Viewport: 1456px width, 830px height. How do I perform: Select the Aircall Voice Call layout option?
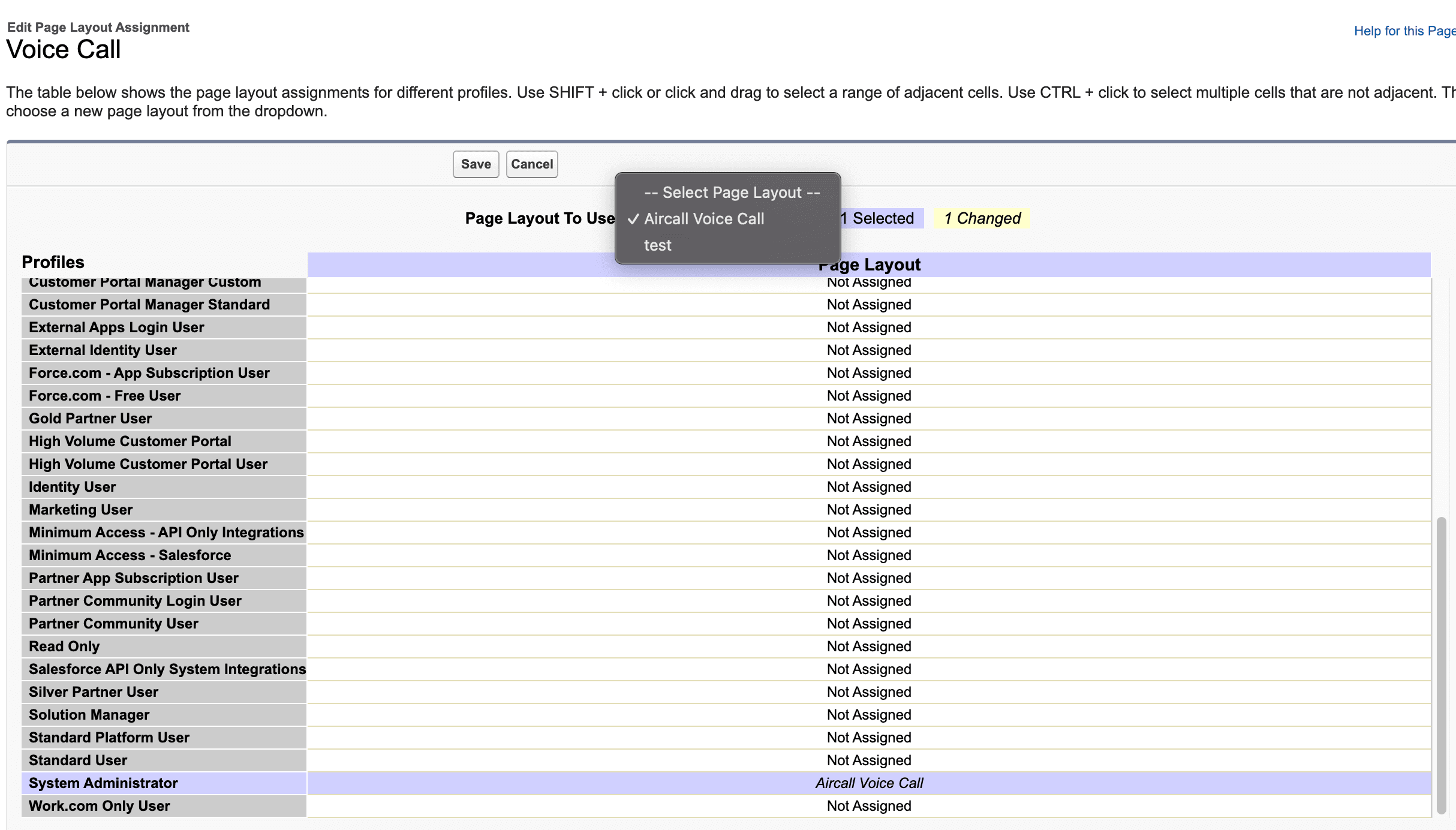tap(703, 218)
